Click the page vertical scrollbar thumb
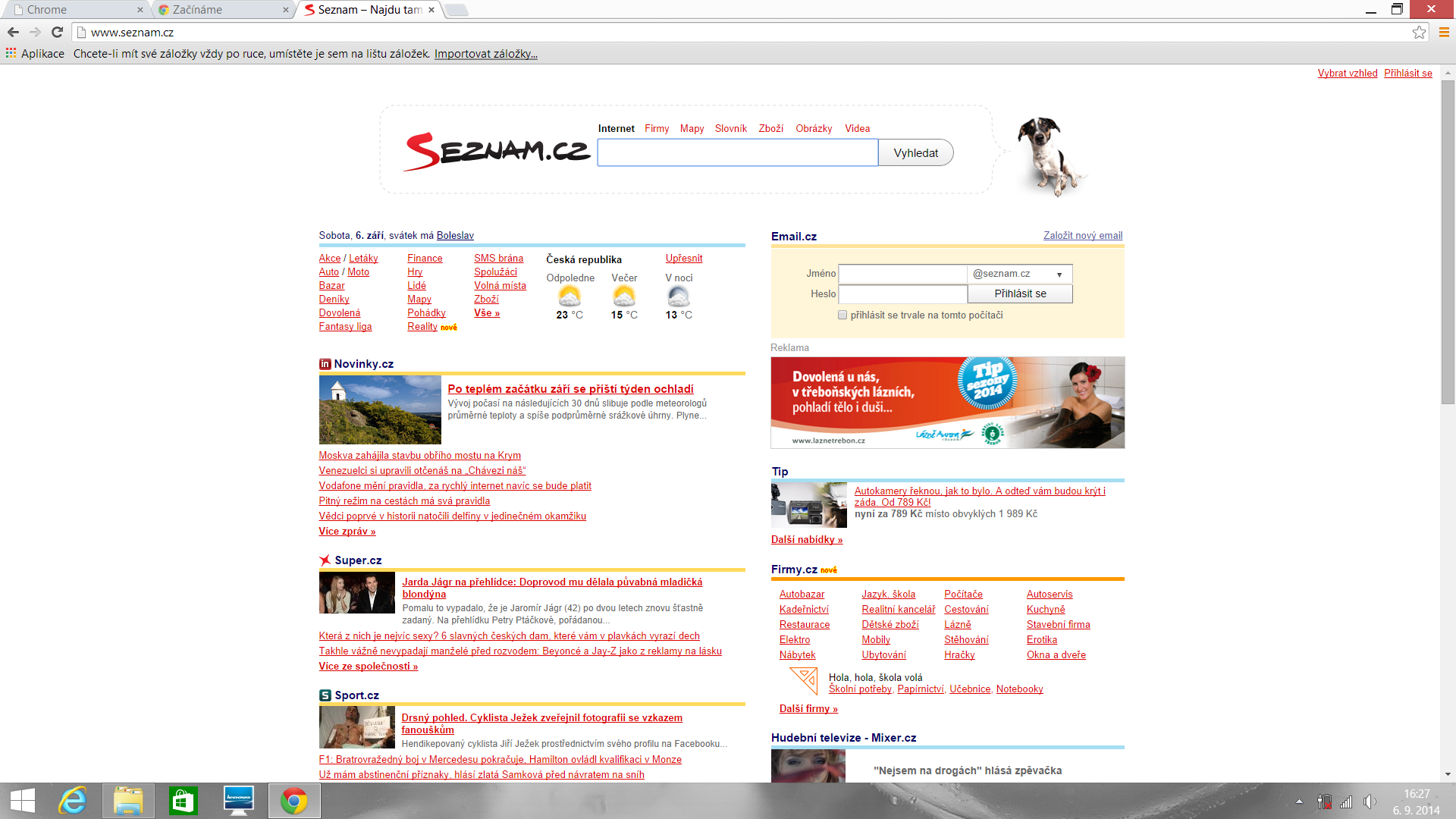This screenshot has width=1456, height=819. click(1448, 243)
